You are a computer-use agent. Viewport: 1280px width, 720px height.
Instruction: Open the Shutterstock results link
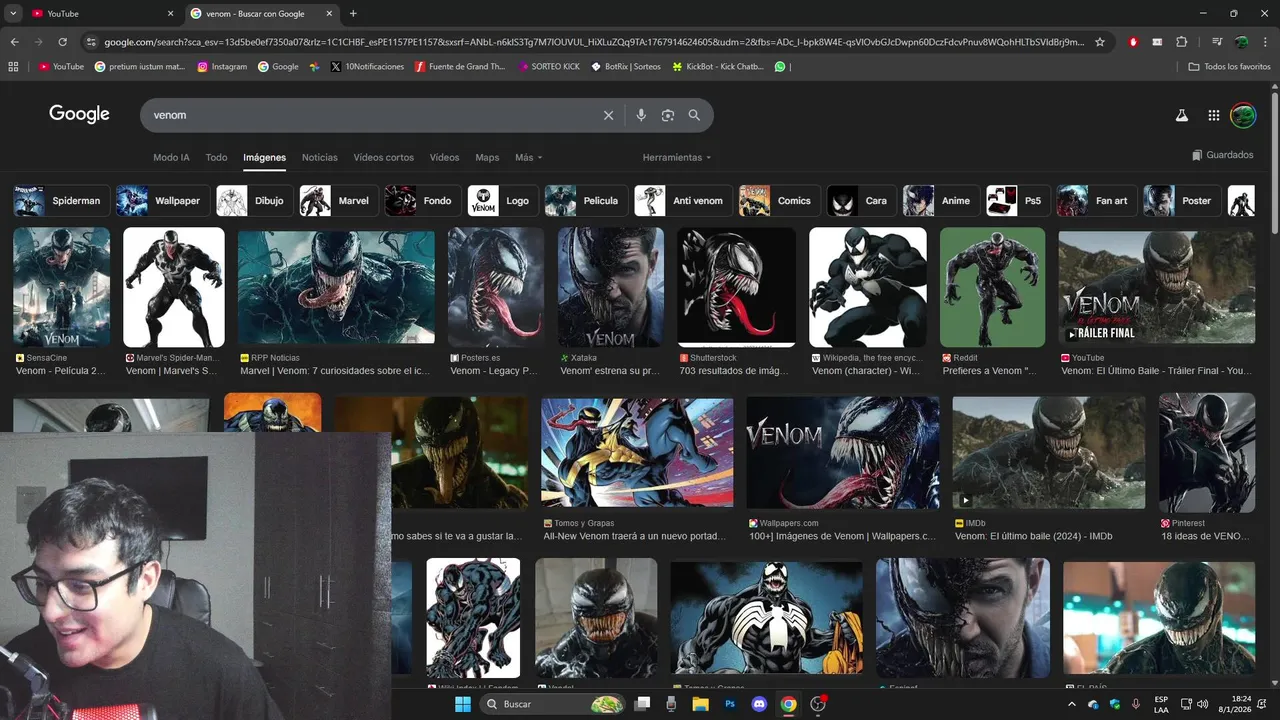click(735, 371)
